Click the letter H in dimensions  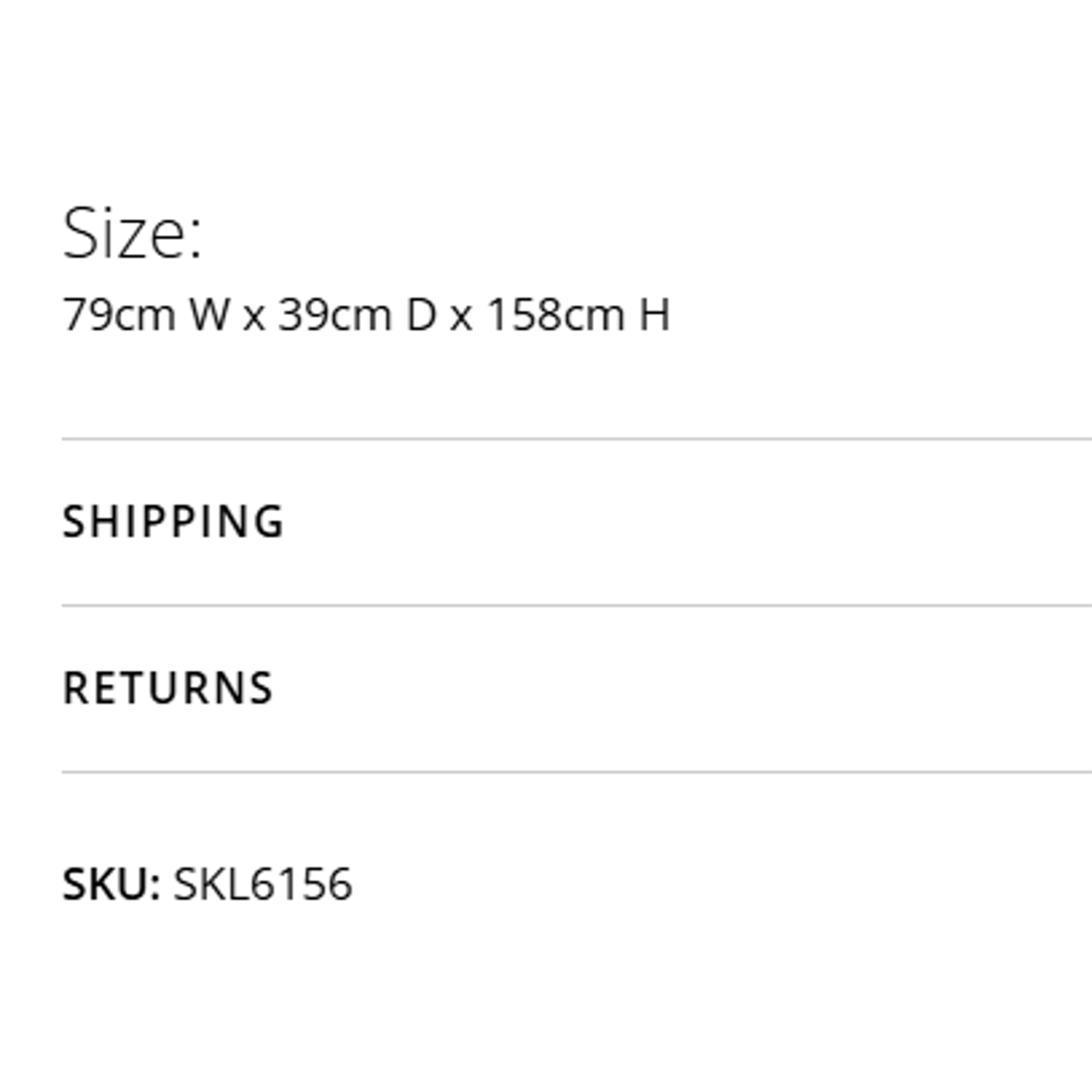(655, 315)
